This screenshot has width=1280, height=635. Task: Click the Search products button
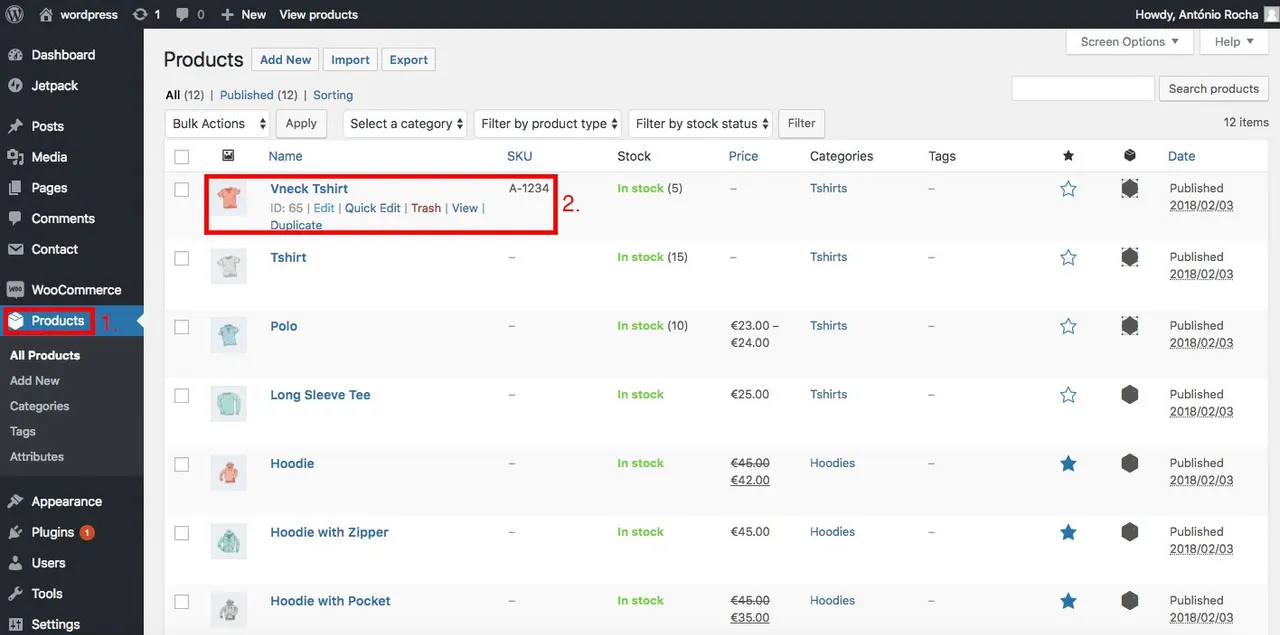coord(1214,89)
